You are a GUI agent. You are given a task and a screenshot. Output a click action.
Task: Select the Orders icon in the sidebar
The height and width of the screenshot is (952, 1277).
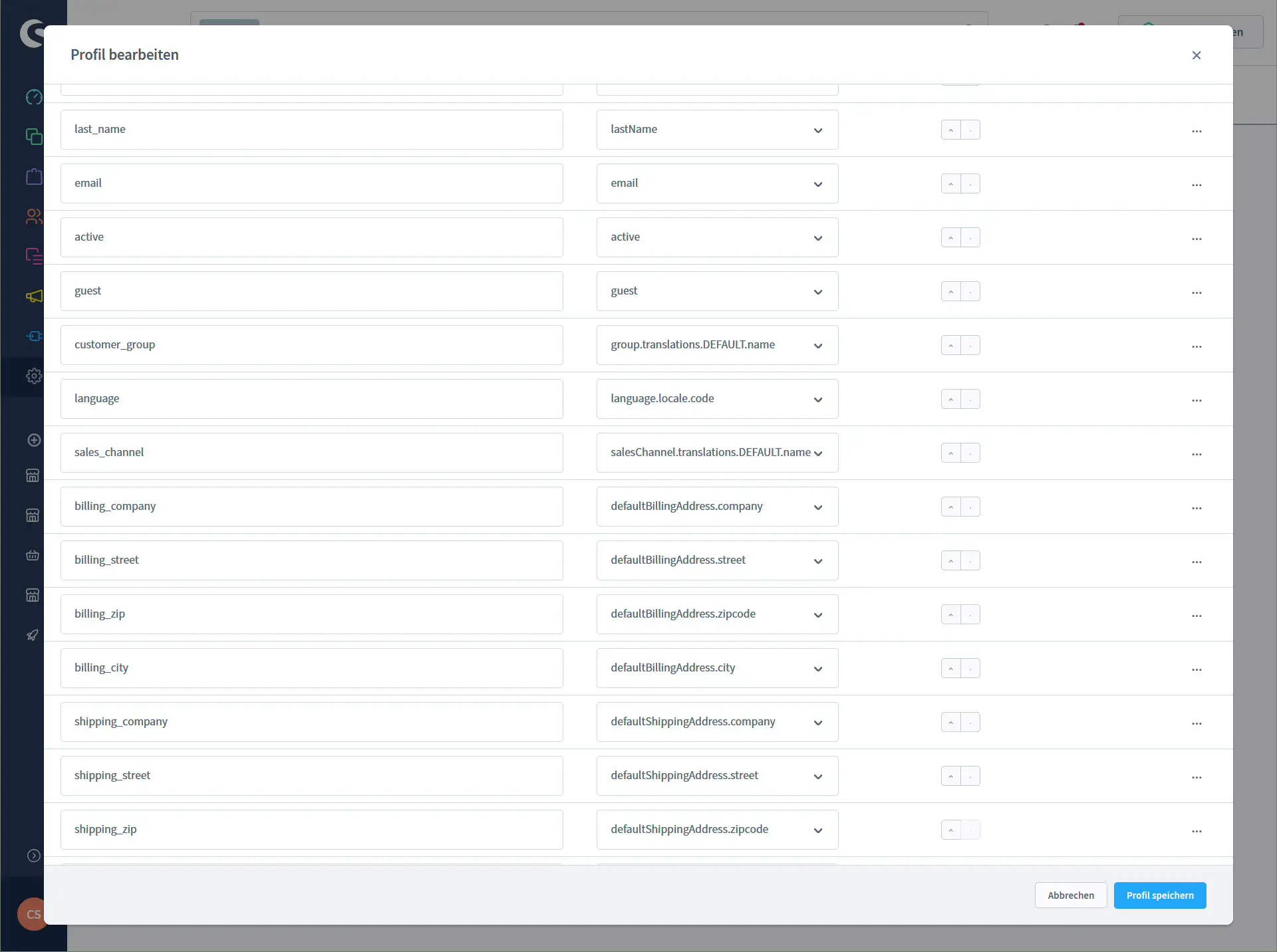pos(33,176)
